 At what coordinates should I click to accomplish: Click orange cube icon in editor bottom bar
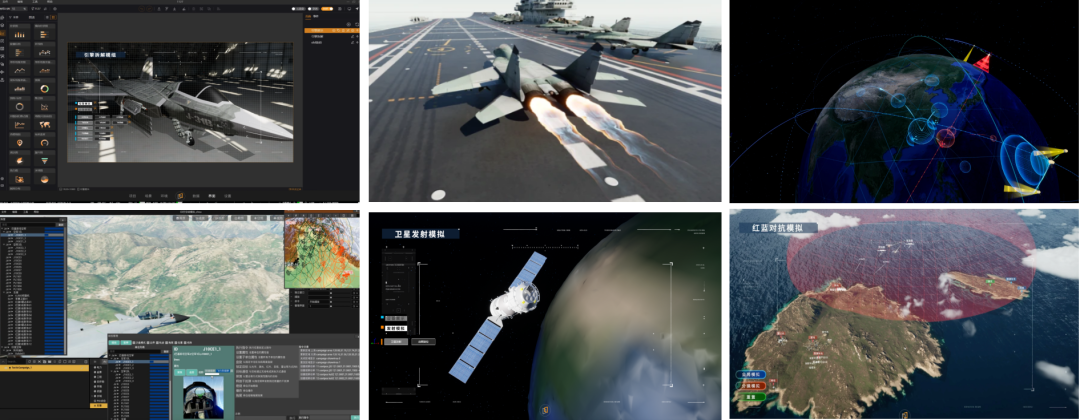click(181, 196)
